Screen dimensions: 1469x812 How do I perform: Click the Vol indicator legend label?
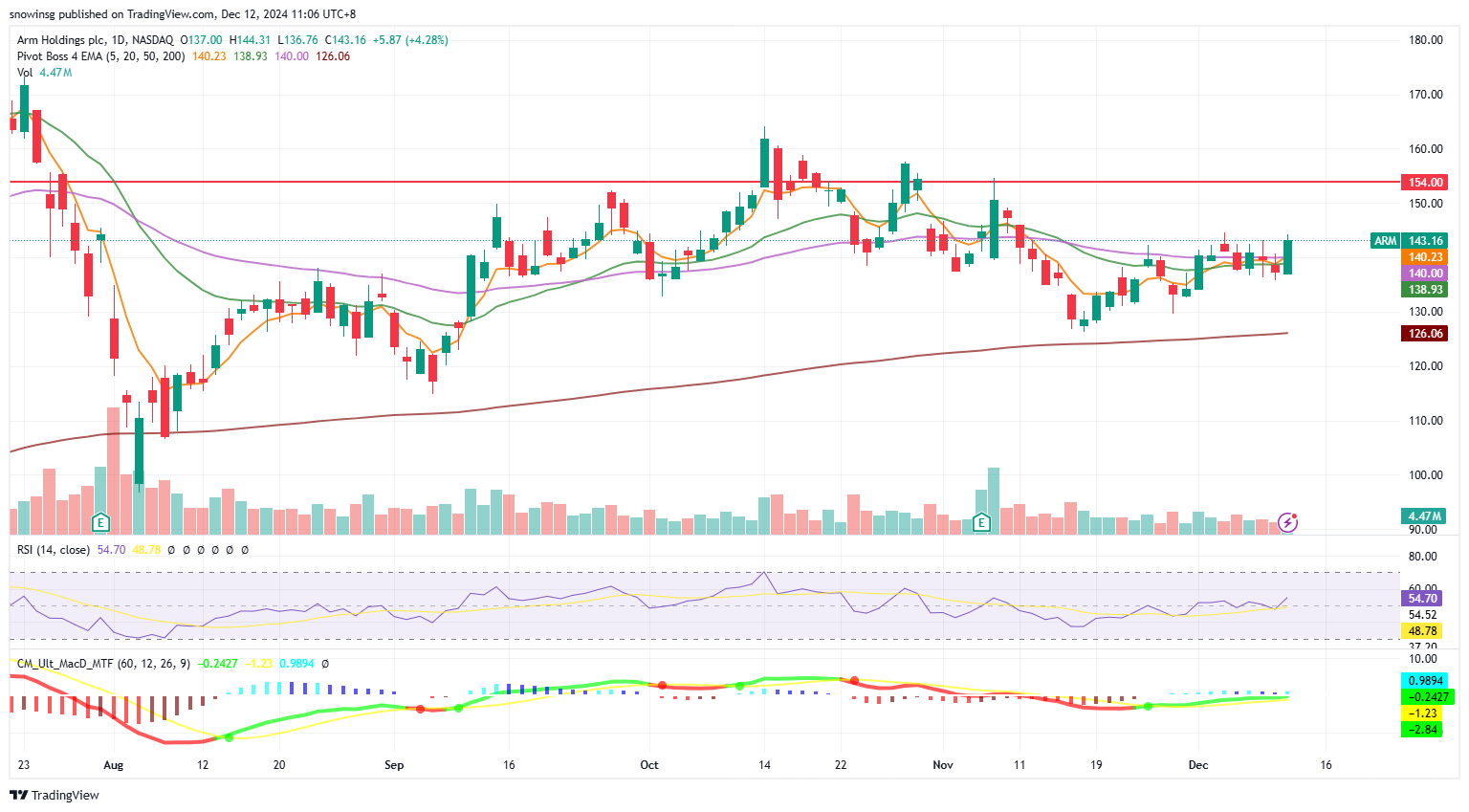pos(25,73)
